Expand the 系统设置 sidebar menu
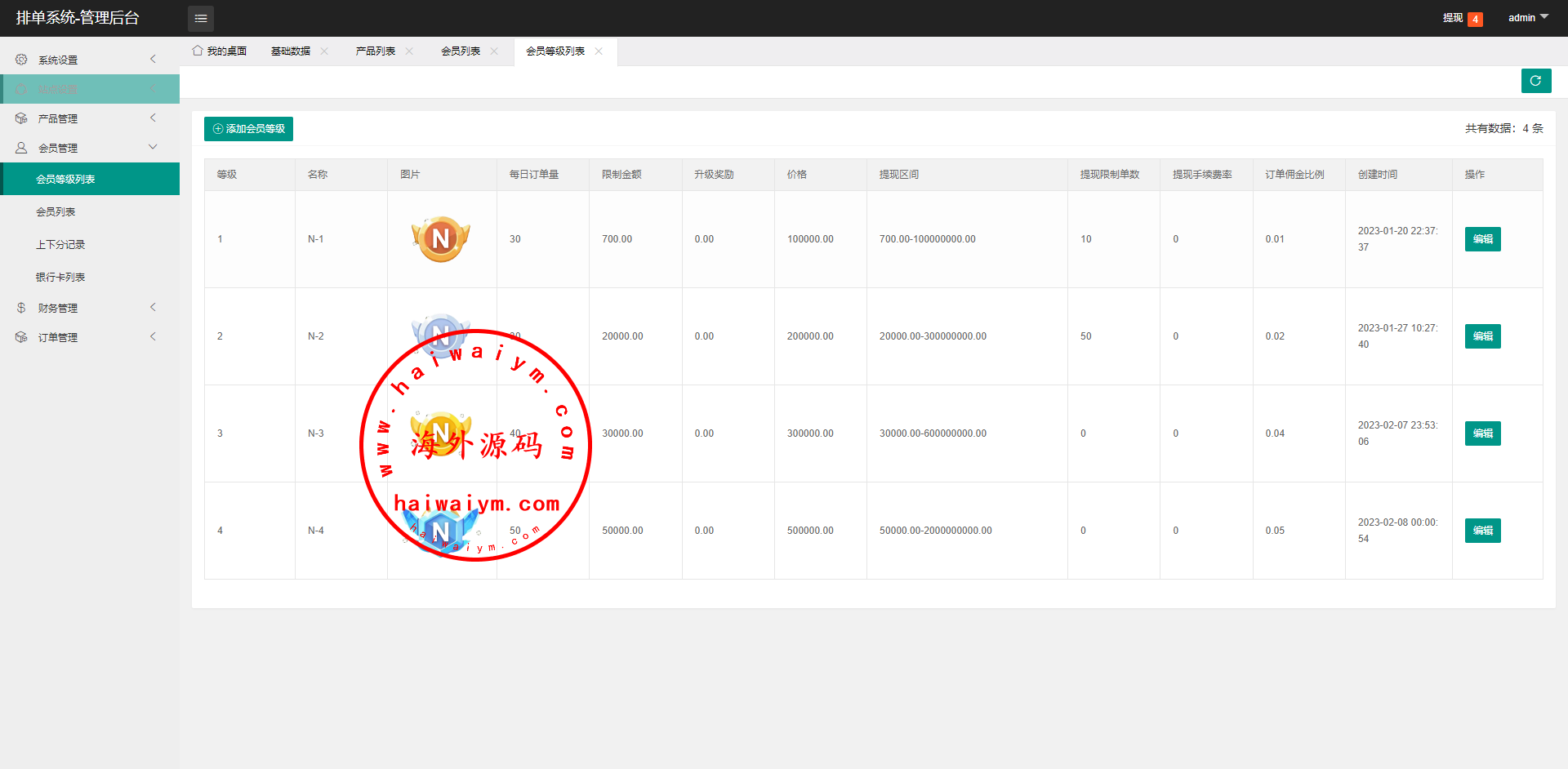 coord(90,60)
